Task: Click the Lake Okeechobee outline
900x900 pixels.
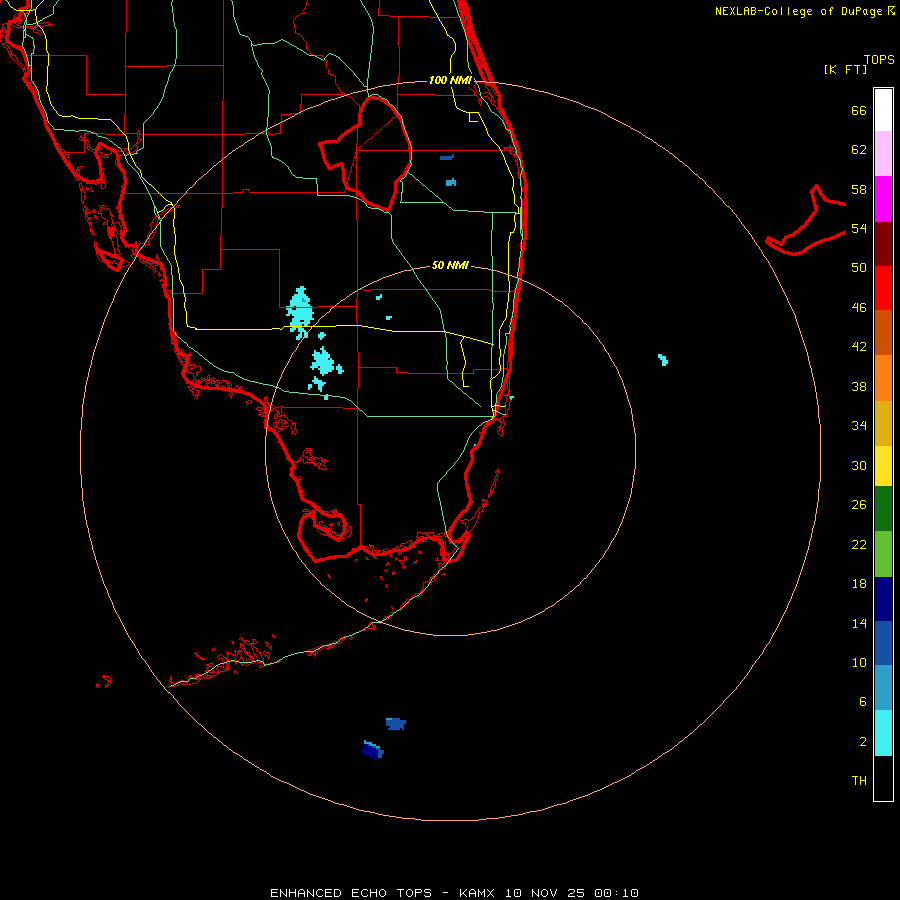Action: coord(366,152)
